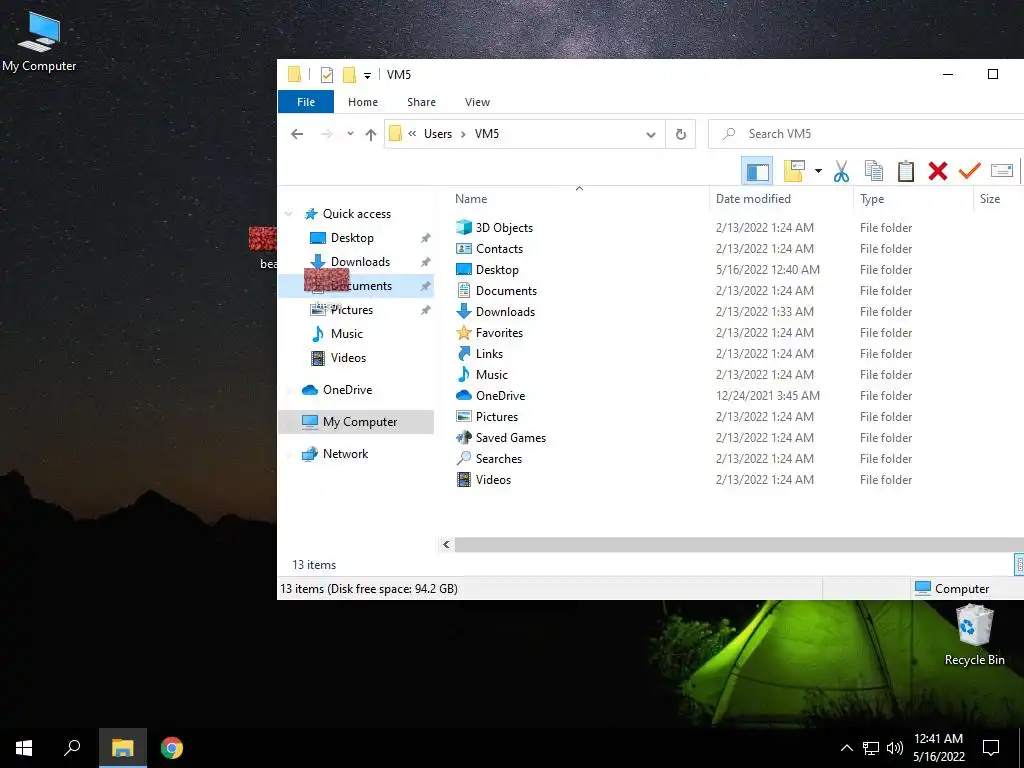The image size is (1024, 768).
Task: Open the File menu
Action: [x=306, y=102]
